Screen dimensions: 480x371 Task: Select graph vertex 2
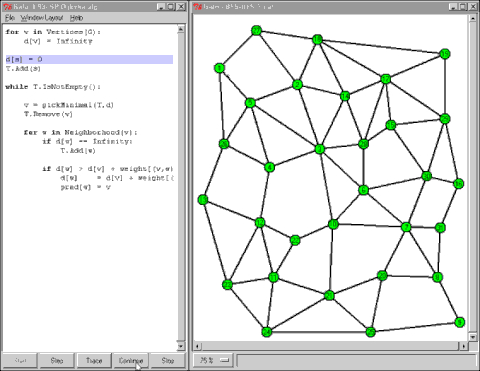coord(297,84)
